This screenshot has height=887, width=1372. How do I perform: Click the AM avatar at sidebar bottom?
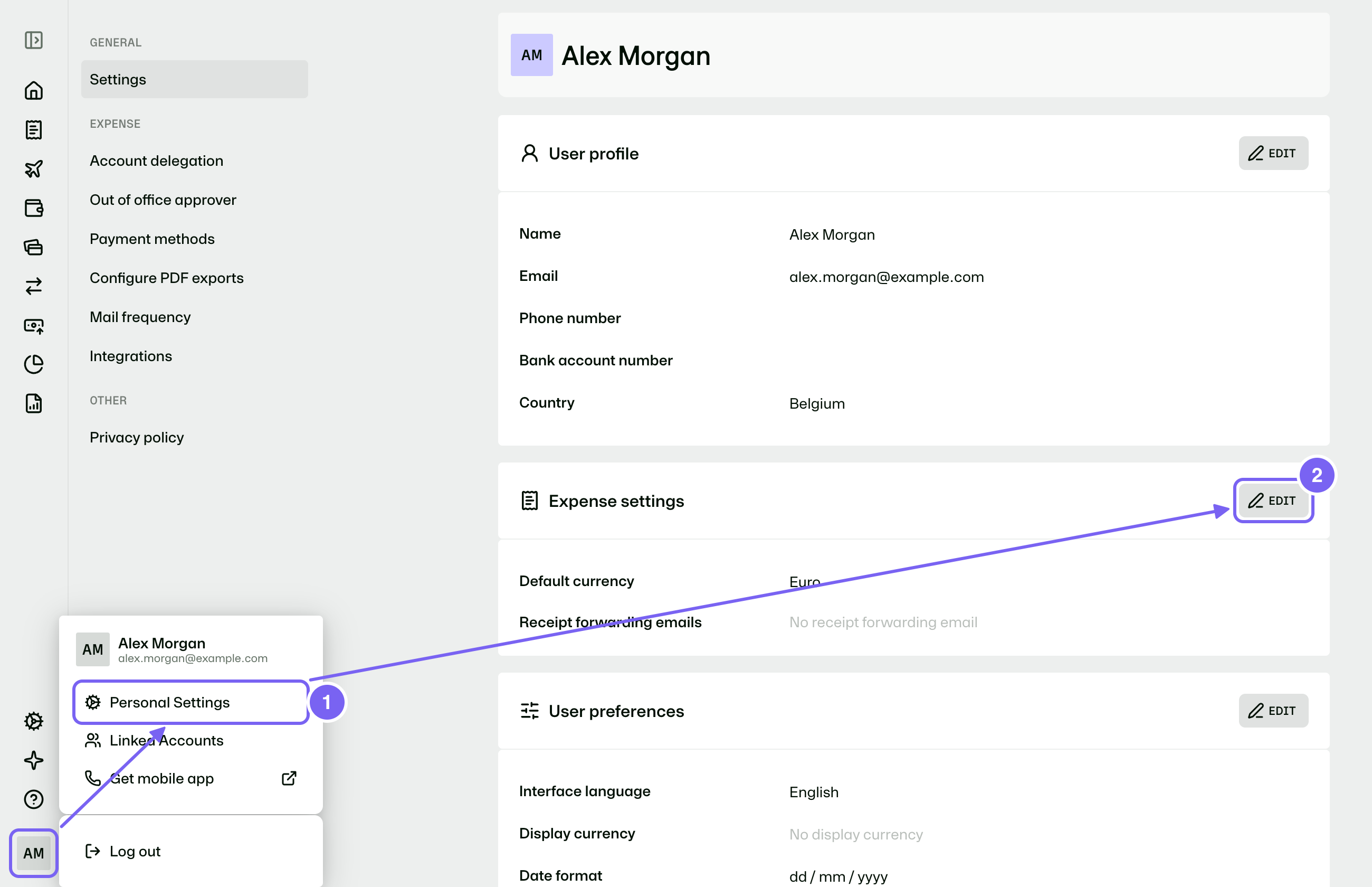(x=33, y=853)
